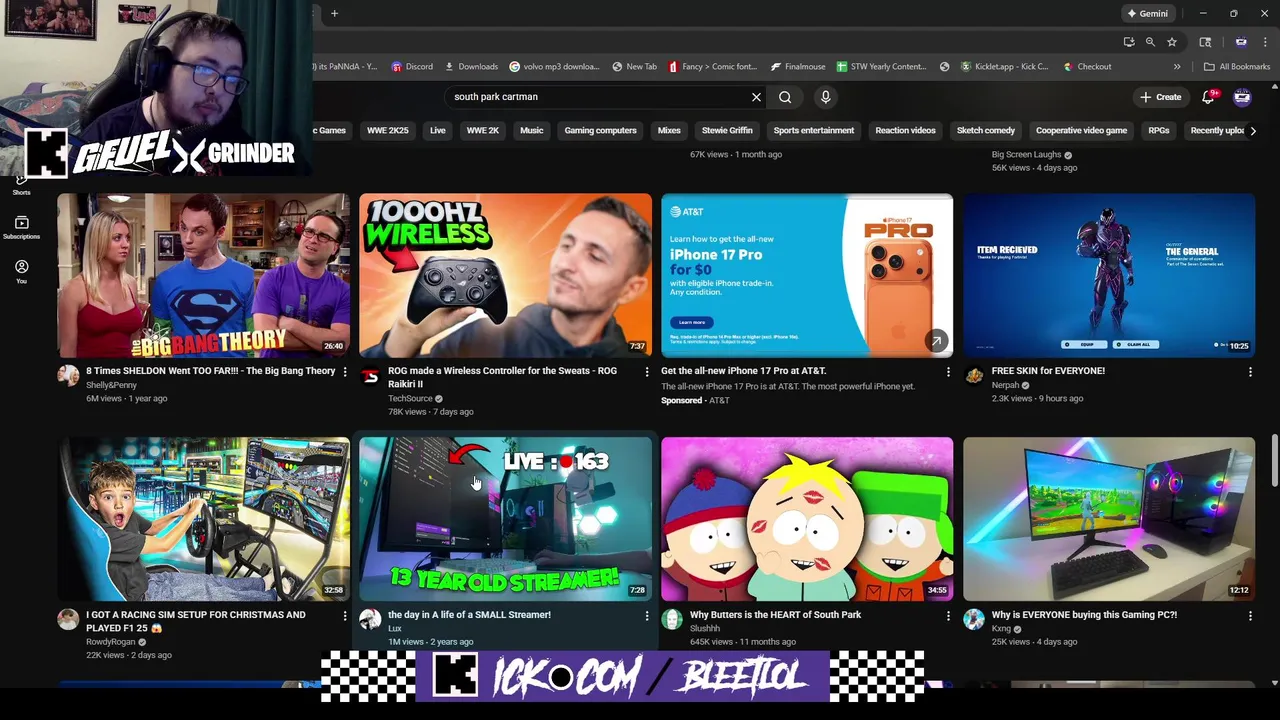Show more filter chips with right arrow

[1252, 130]
